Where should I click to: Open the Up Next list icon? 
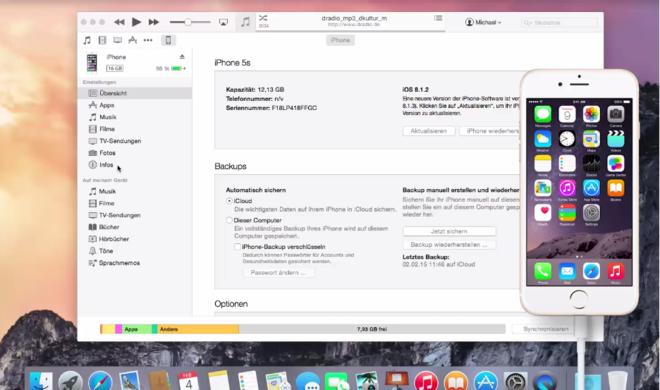(x=438, y=18)
